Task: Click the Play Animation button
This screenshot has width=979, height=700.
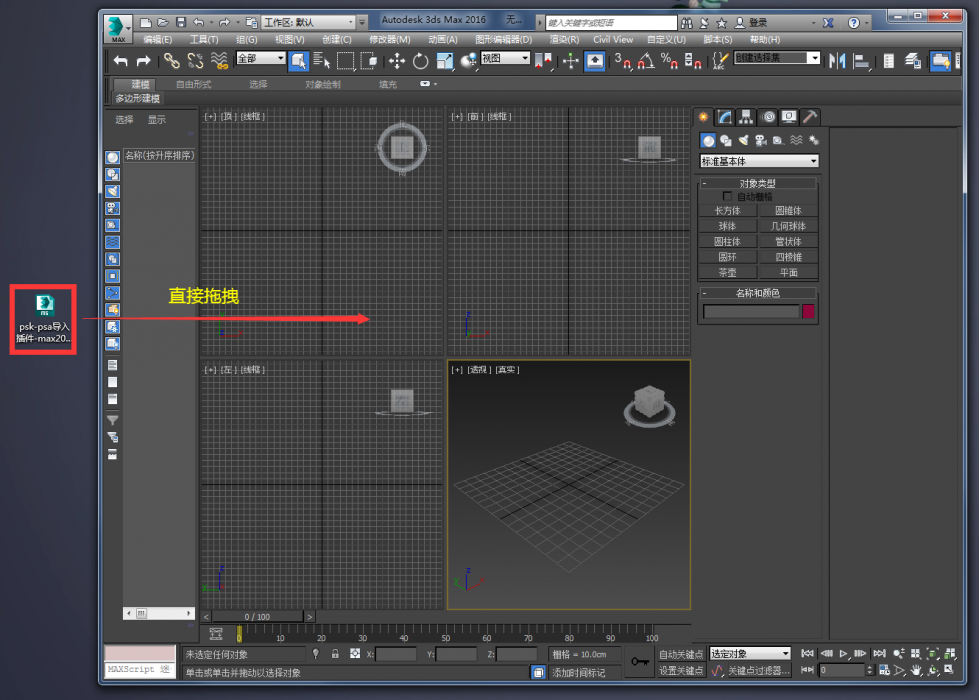Action: (x=844, y=653)
